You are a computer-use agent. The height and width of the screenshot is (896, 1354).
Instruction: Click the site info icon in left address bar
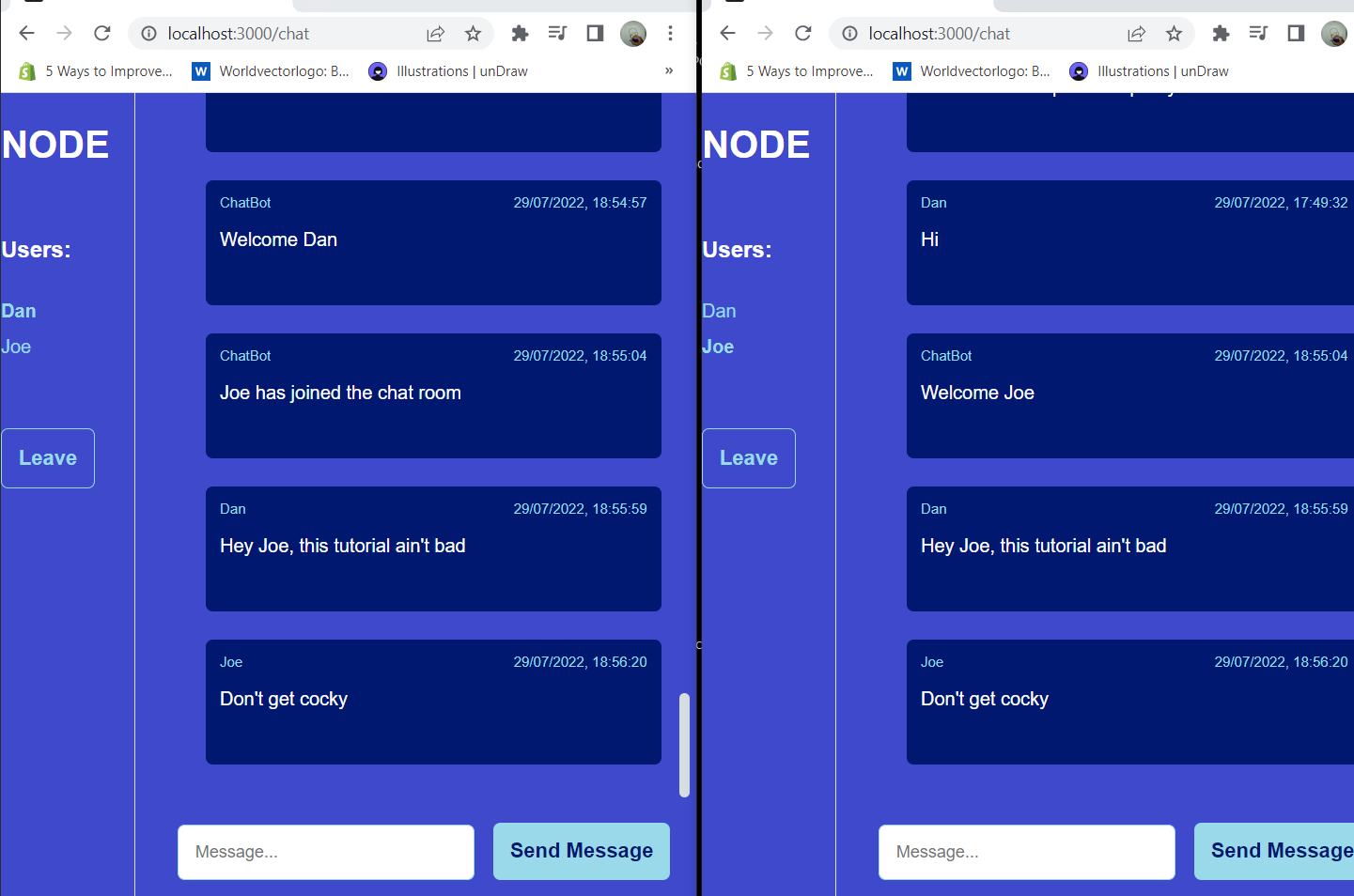click(x=149, y=33)
